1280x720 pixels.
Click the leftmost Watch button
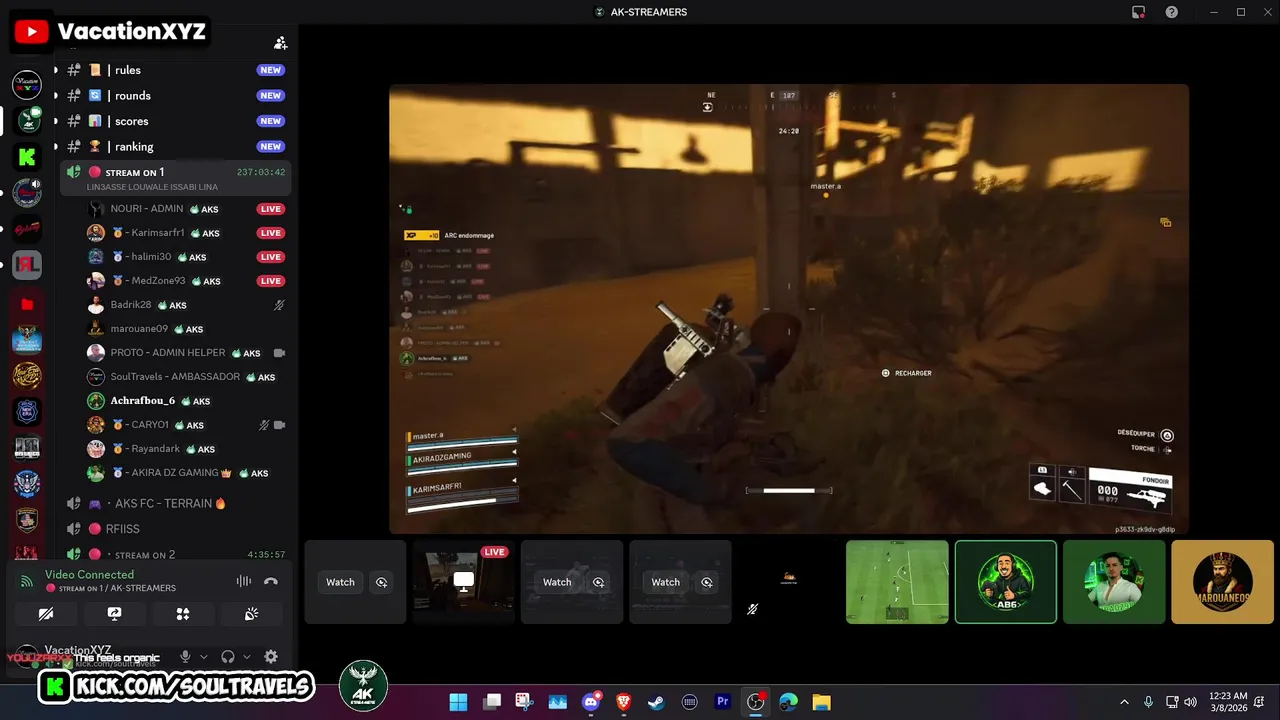click(x=340, y=582)
